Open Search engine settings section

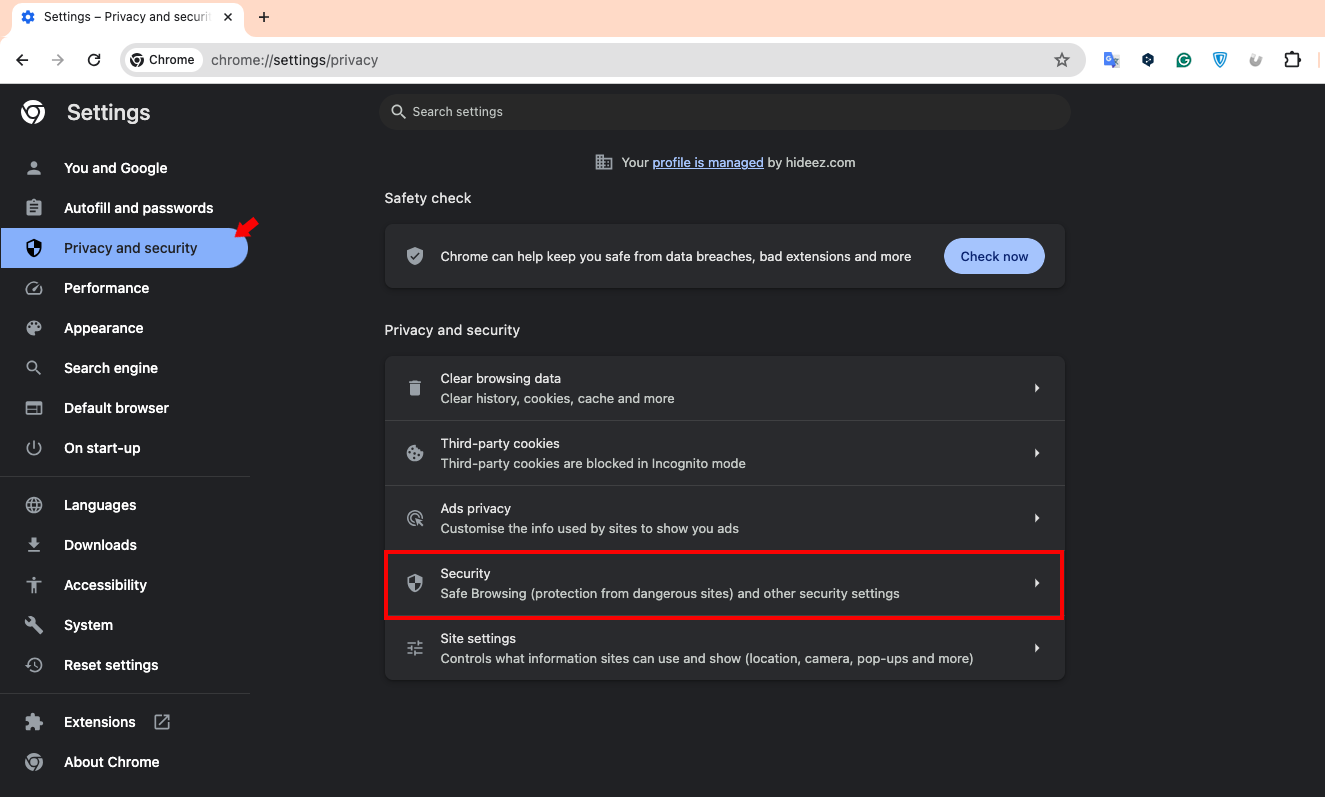point(110,368)
